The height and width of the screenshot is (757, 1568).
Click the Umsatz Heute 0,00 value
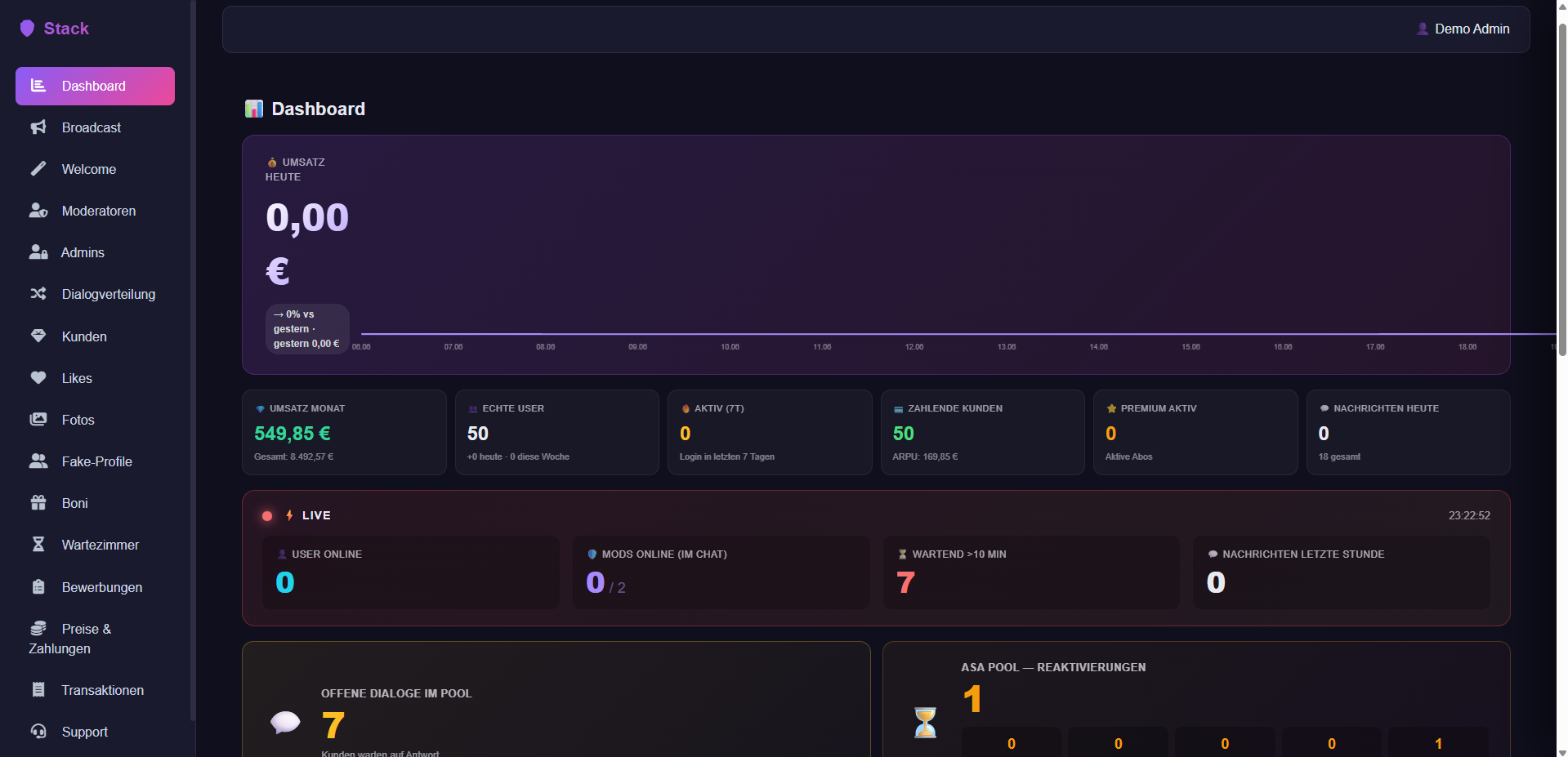[307, 243]
